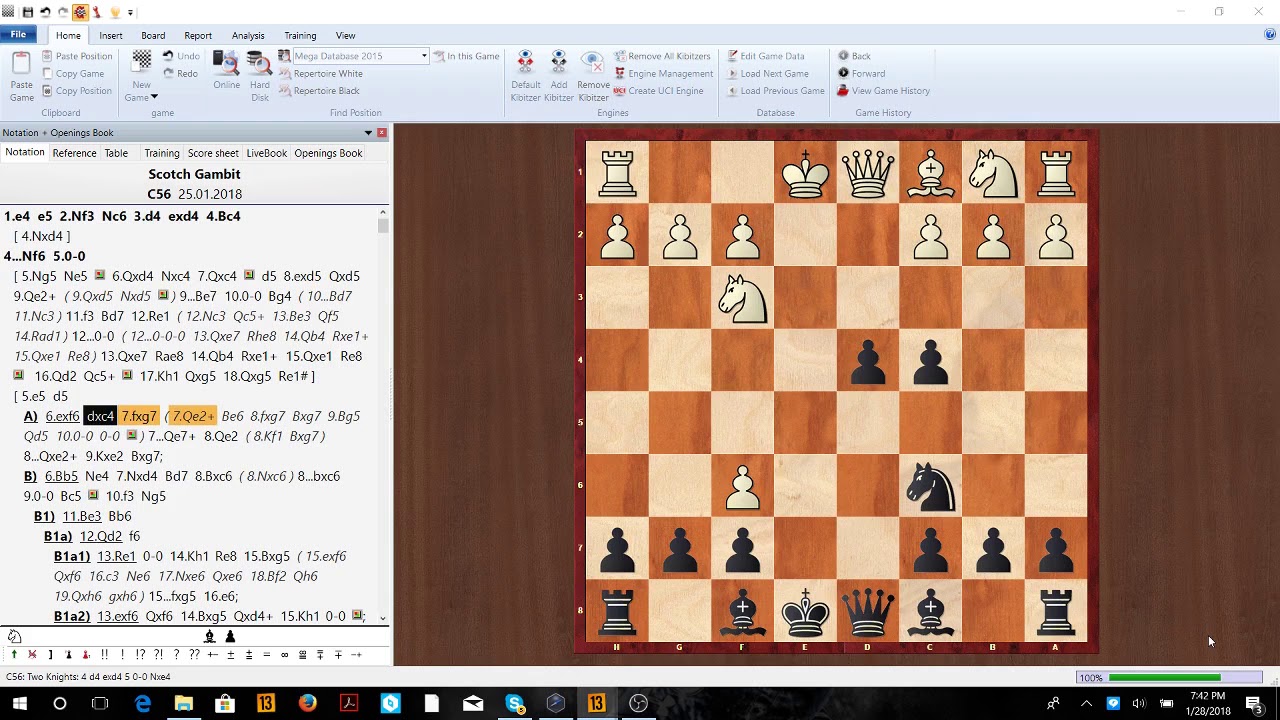Close the Notation pane with red X
Image resolution: width=1280 pixels, height=720 pixels.
381,132
